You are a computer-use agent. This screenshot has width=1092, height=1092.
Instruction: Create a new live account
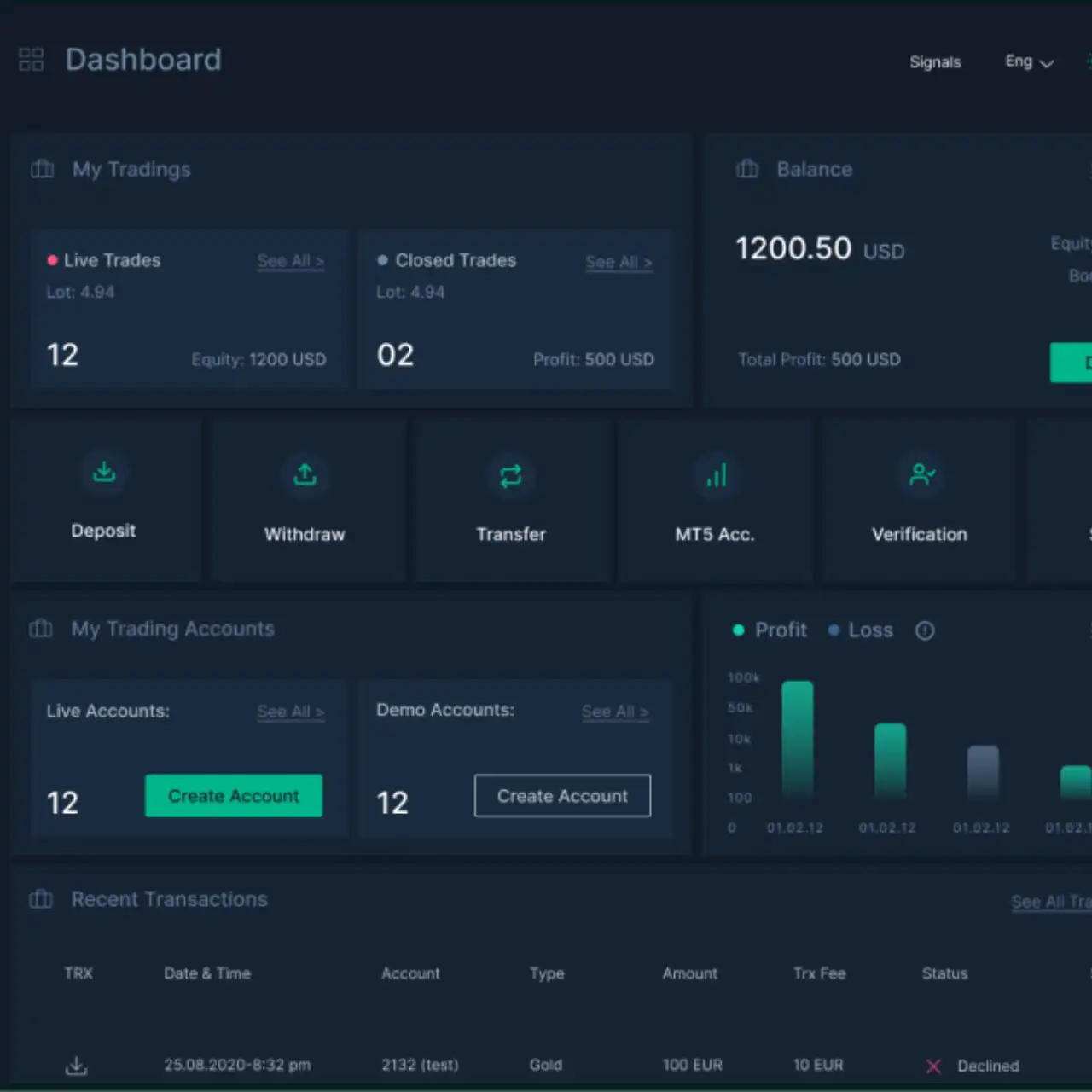click(x=234, y=796)
